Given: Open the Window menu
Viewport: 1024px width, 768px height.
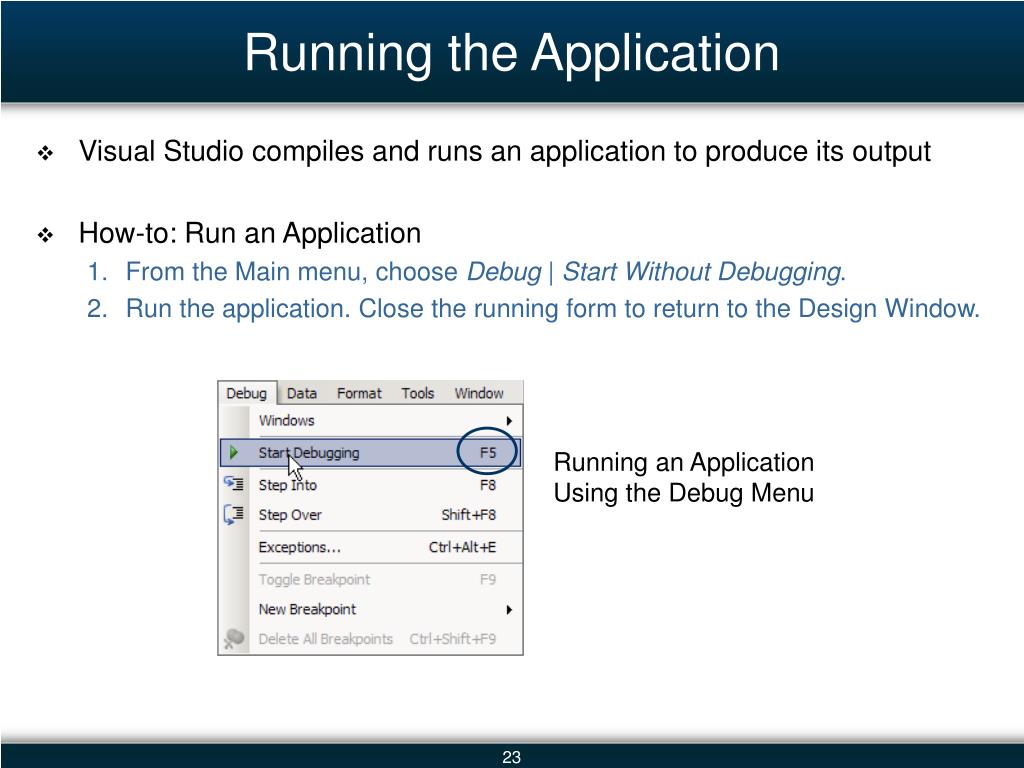Looking at the screenshot, I should (x=479, y=393).
